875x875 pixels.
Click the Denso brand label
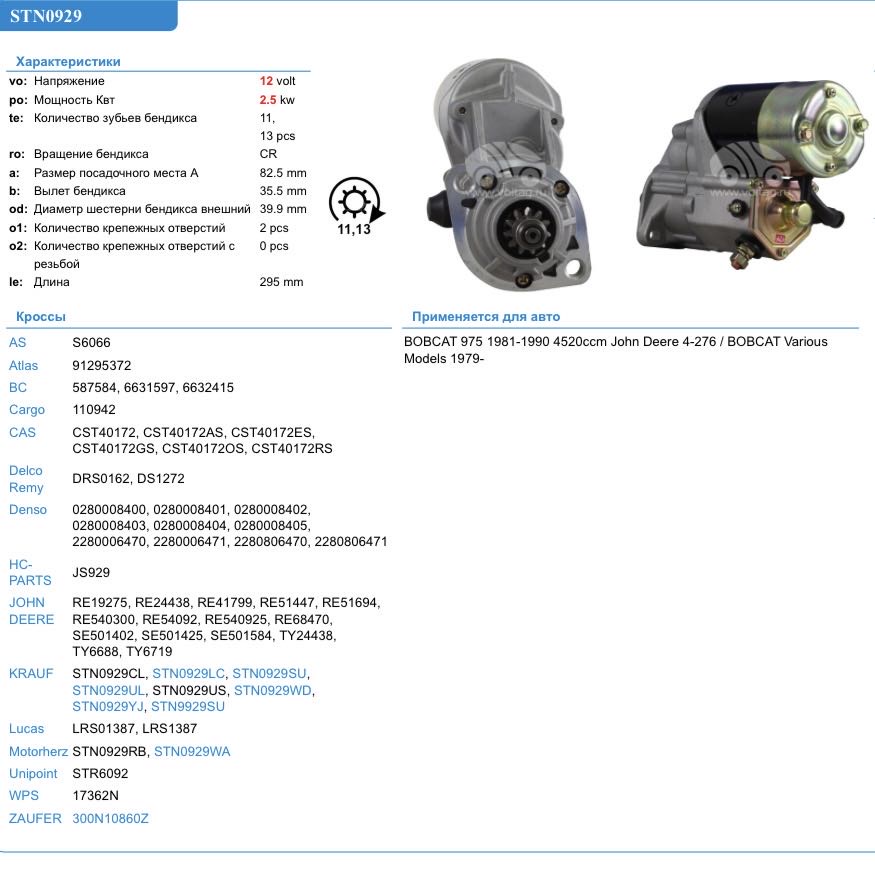tap(27, 510)
